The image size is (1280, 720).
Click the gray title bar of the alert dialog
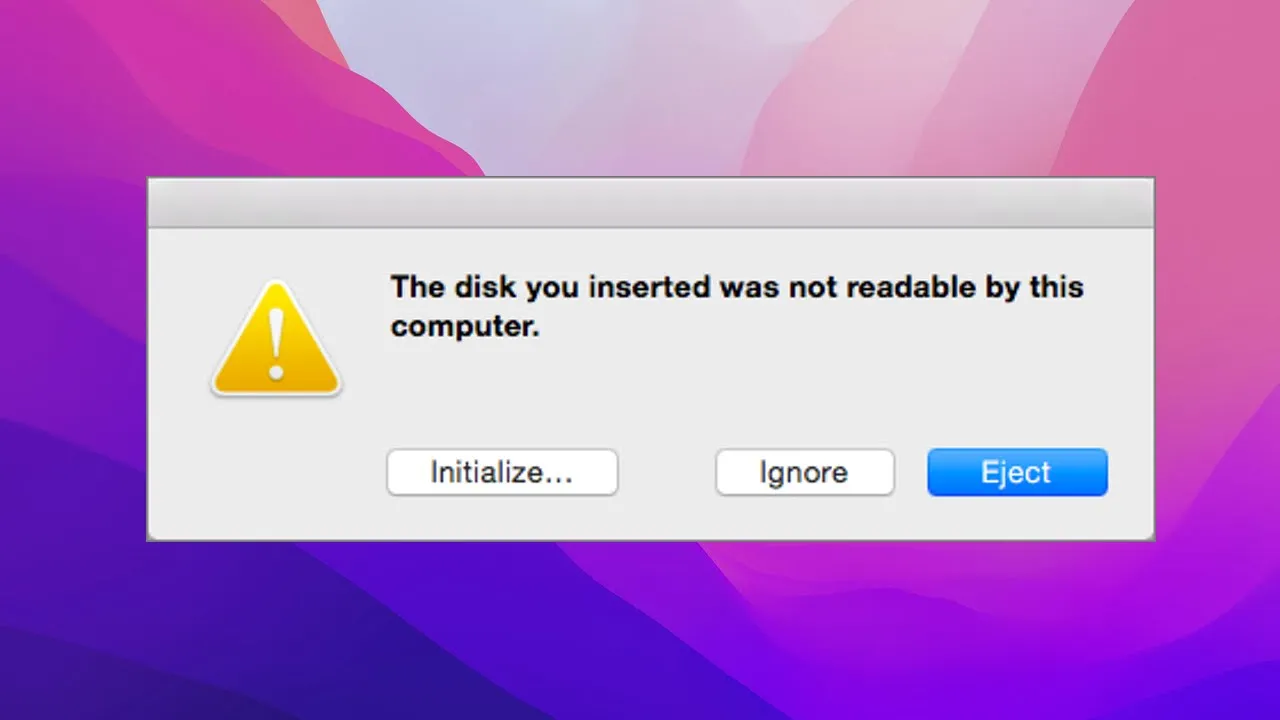tap(651, 203)
